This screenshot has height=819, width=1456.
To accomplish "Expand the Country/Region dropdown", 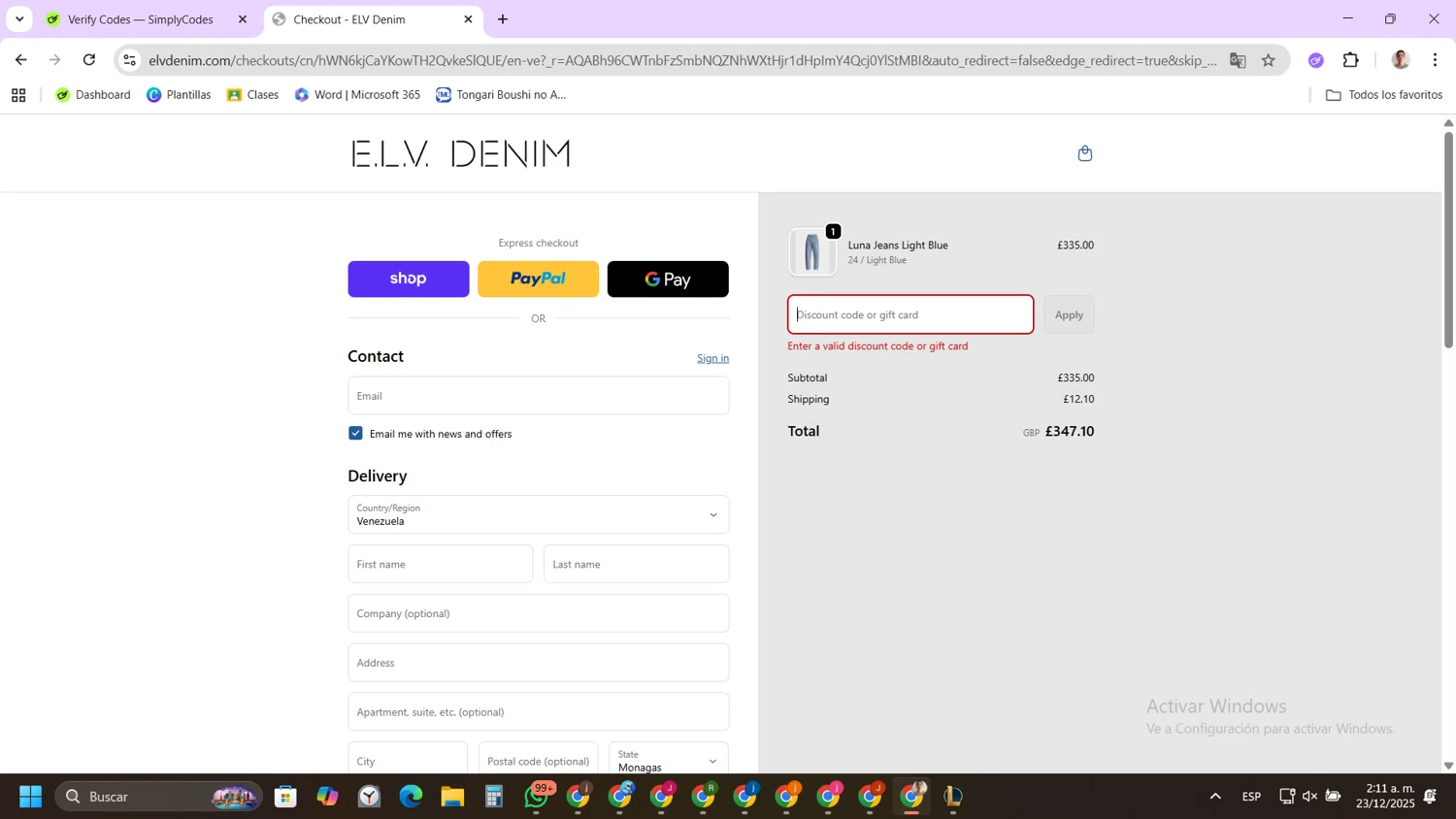I will (539, 514).
